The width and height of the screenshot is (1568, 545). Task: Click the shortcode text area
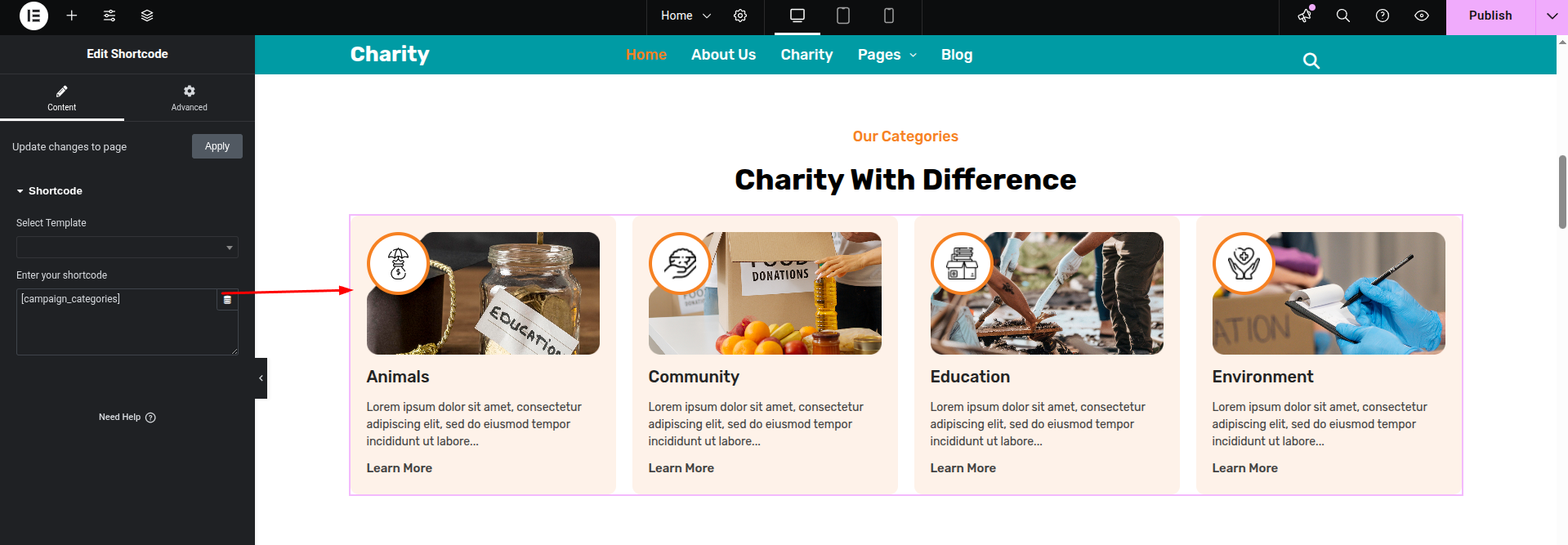coord(117,322)
